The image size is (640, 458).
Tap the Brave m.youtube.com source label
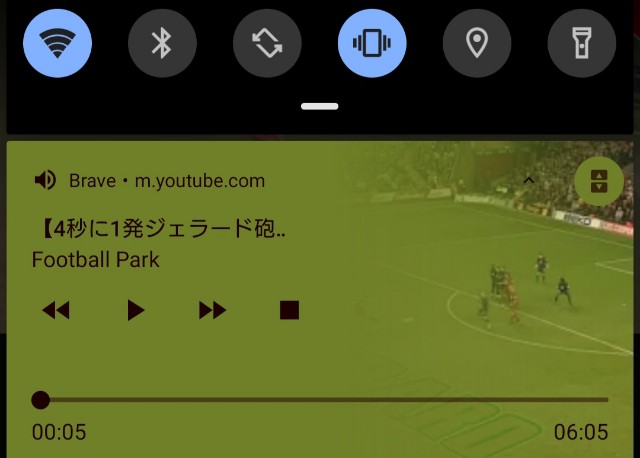click(x=167, y=181)
